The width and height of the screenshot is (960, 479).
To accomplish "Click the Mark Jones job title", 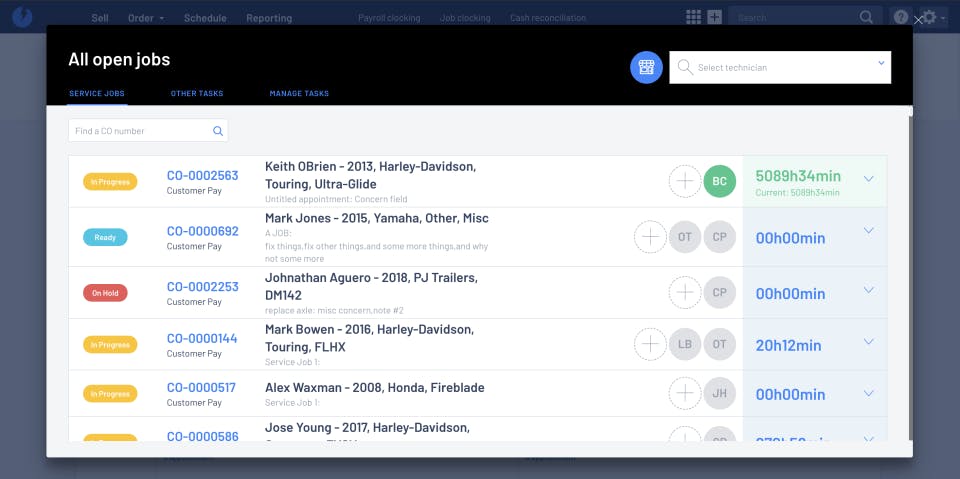I will (x=377, y=218).
